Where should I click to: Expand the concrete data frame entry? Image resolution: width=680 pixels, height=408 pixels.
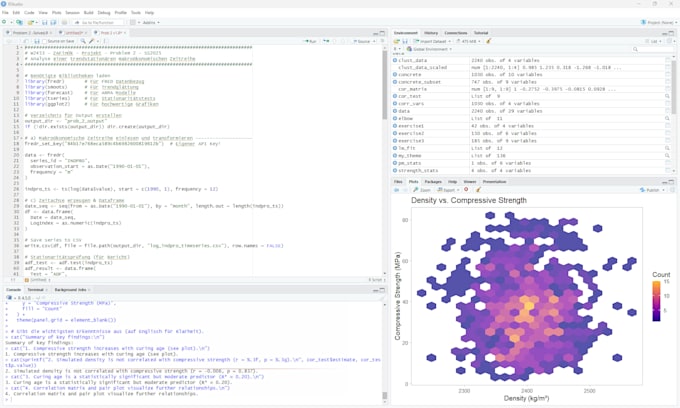395,75
